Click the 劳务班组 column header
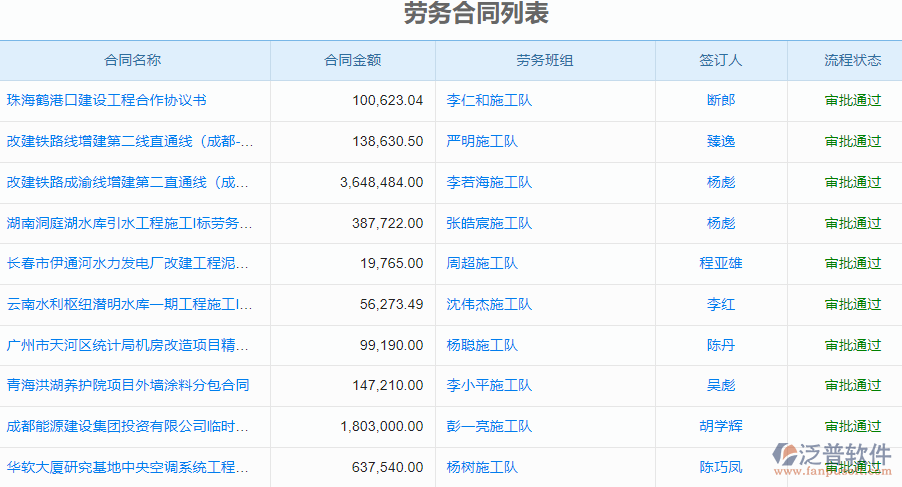The image size is (902, 487). (545, 60)
